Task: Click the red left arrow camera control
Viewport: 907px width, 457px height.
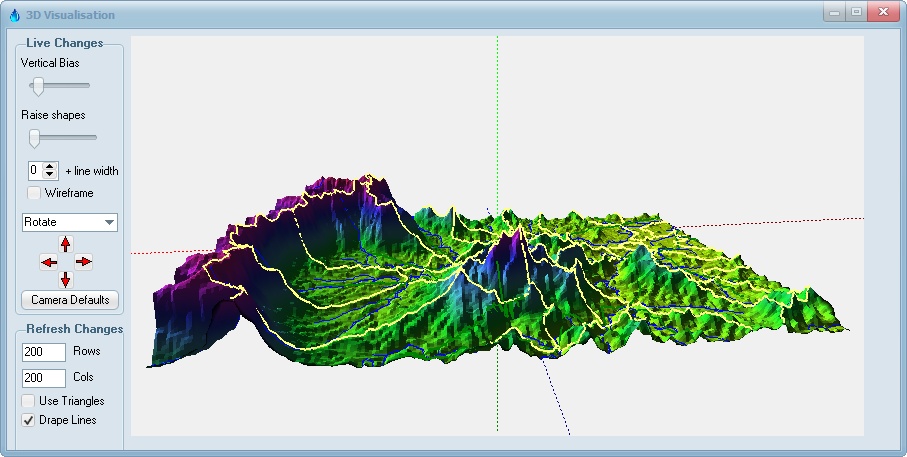Action: coord(49,262)
